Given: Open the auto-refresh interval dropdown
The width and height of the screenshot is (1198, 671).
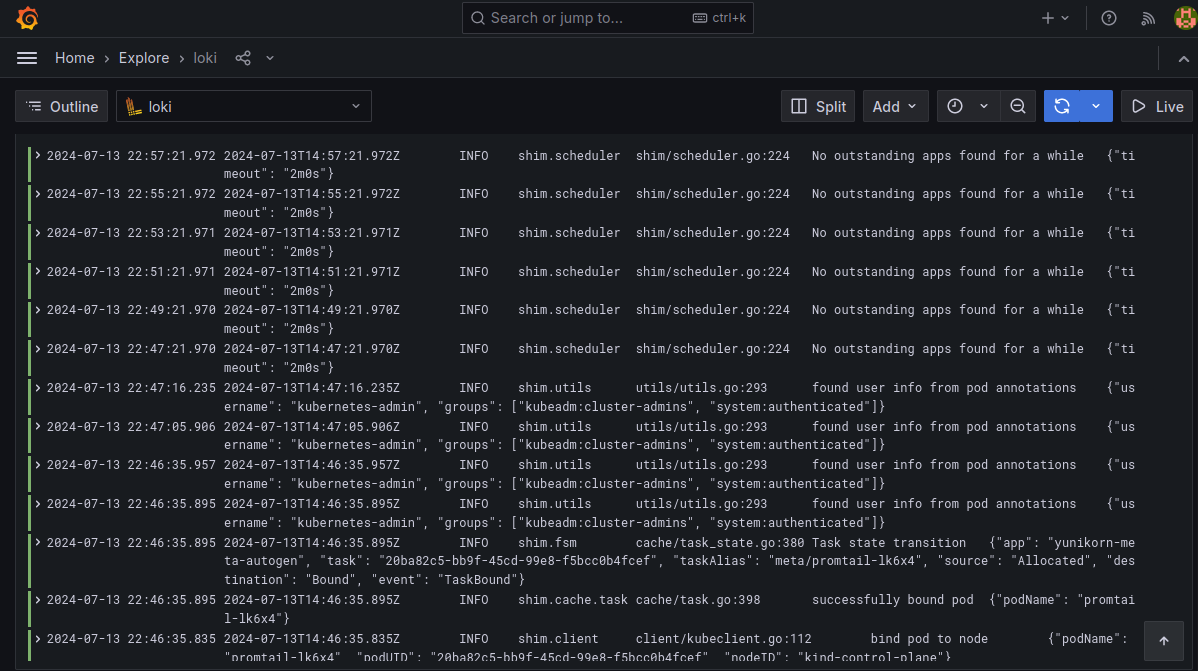Looking at the screenshot, I should tap(1096, 106).
